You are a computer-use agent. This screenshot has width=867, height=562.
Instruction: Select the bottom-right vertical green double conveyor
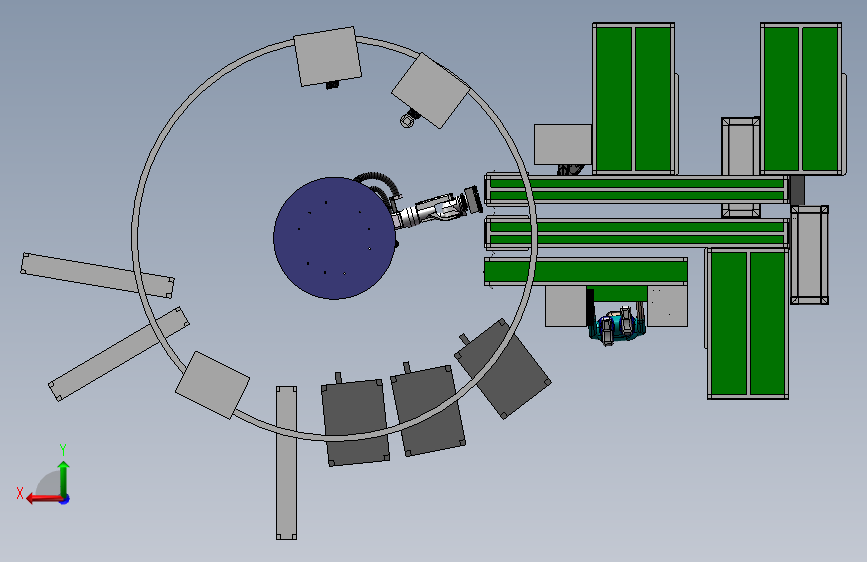[748, 324]
